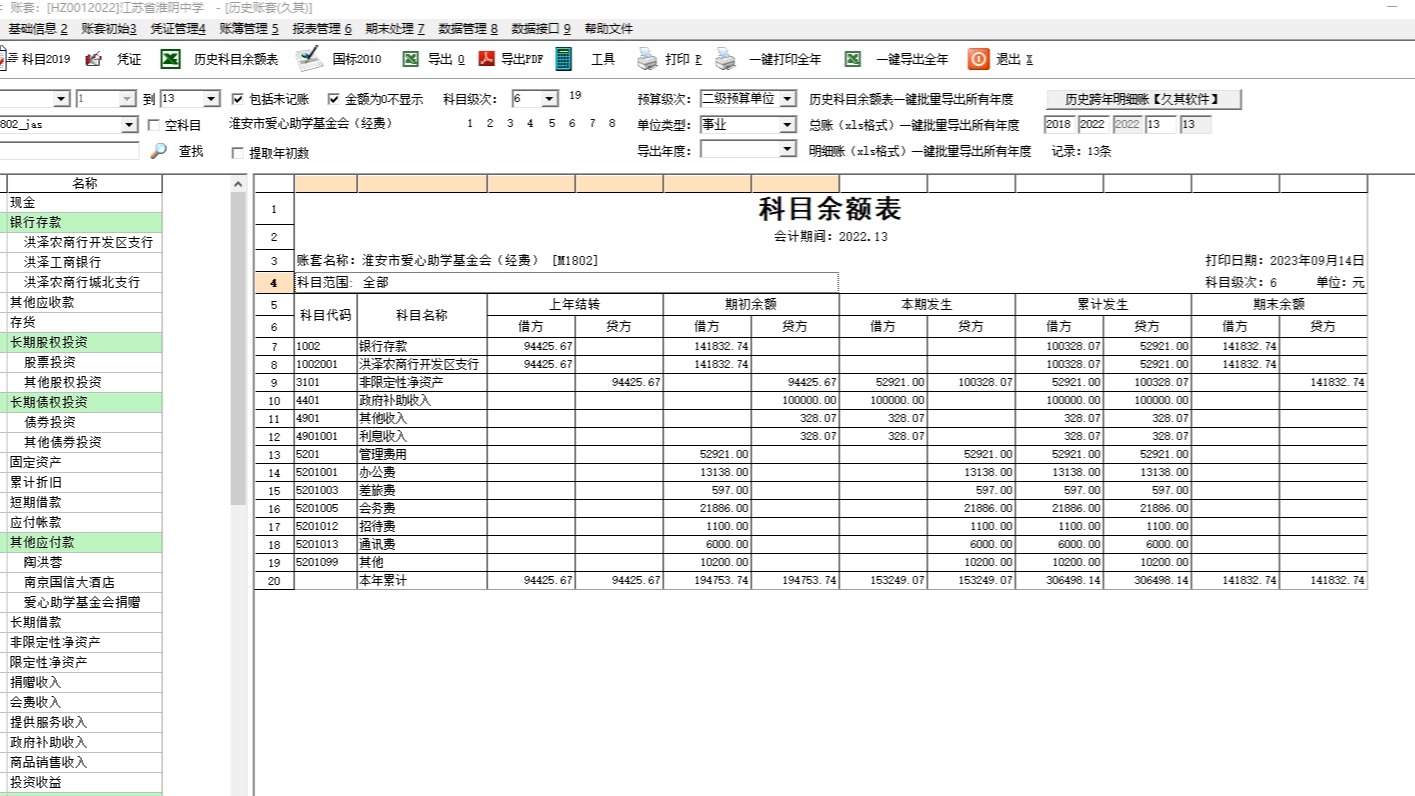Click the search text input field
1415x796 pixels.
point(68,150)
